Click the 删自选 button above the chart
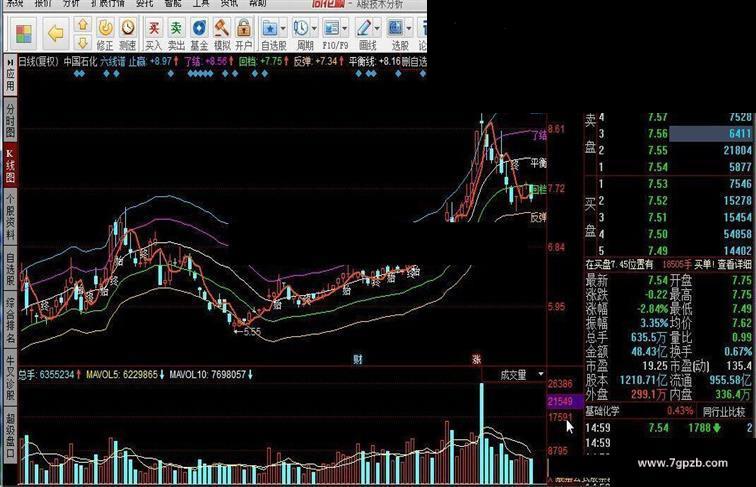 point(414,62)
